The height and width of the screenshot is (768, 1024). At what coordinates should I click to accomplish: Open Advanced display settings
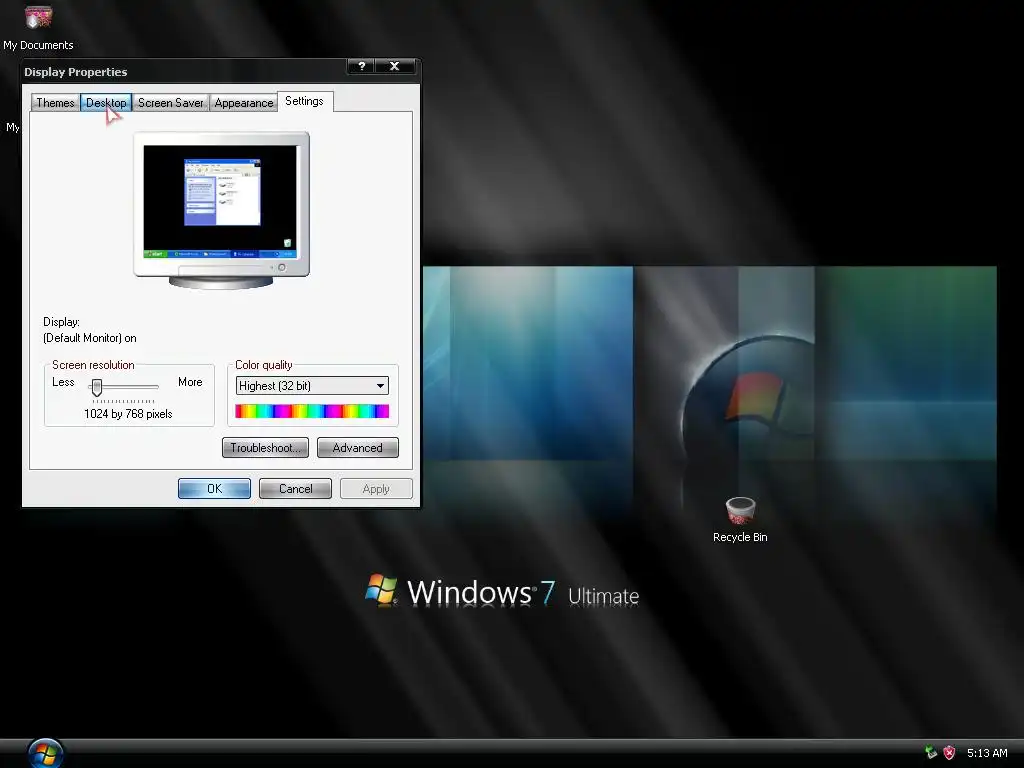[358, 448]
